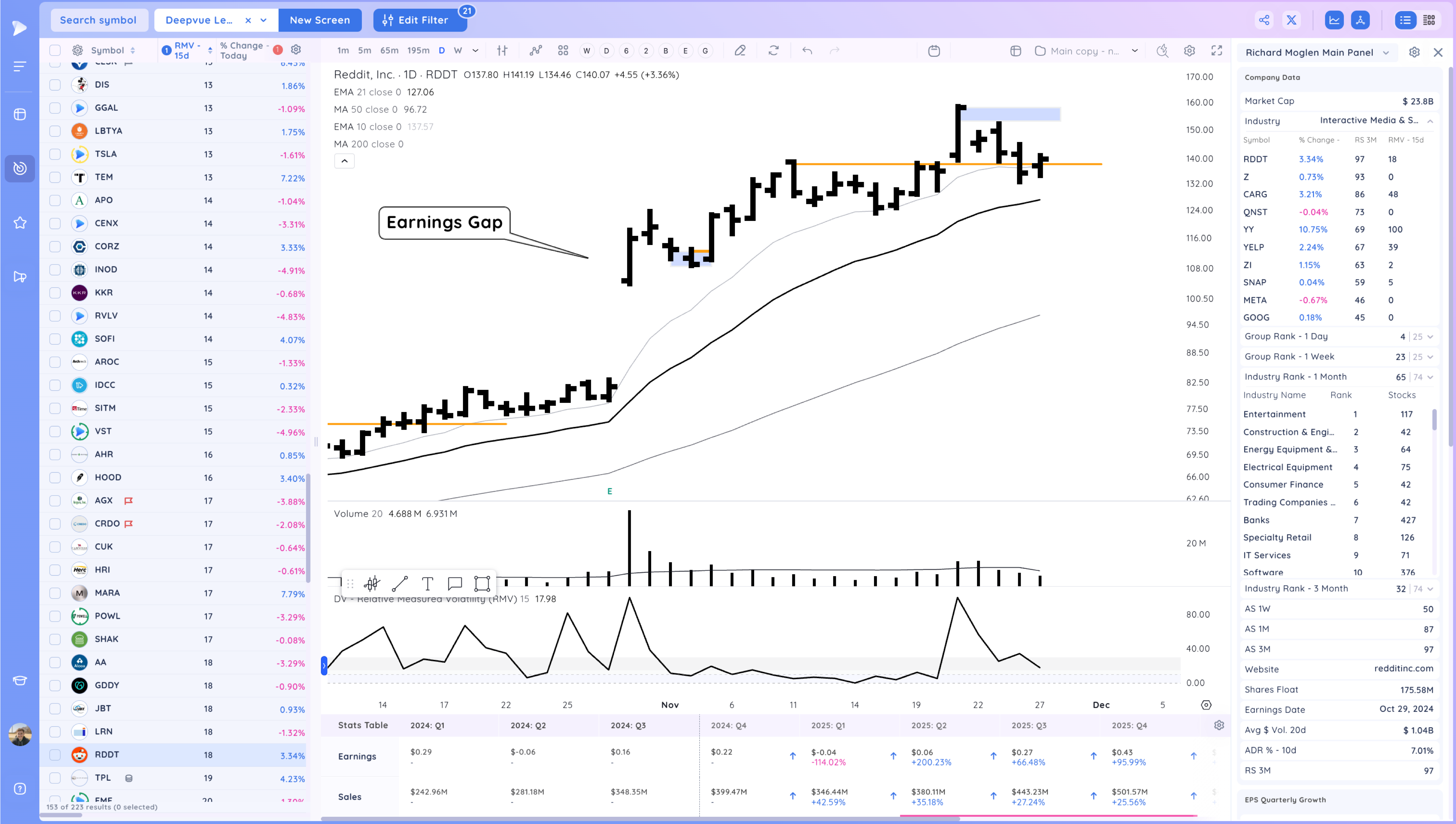Switch to the 65m timeframe
This screenshot has width=1456, height=824.
(x=389, y=50)
